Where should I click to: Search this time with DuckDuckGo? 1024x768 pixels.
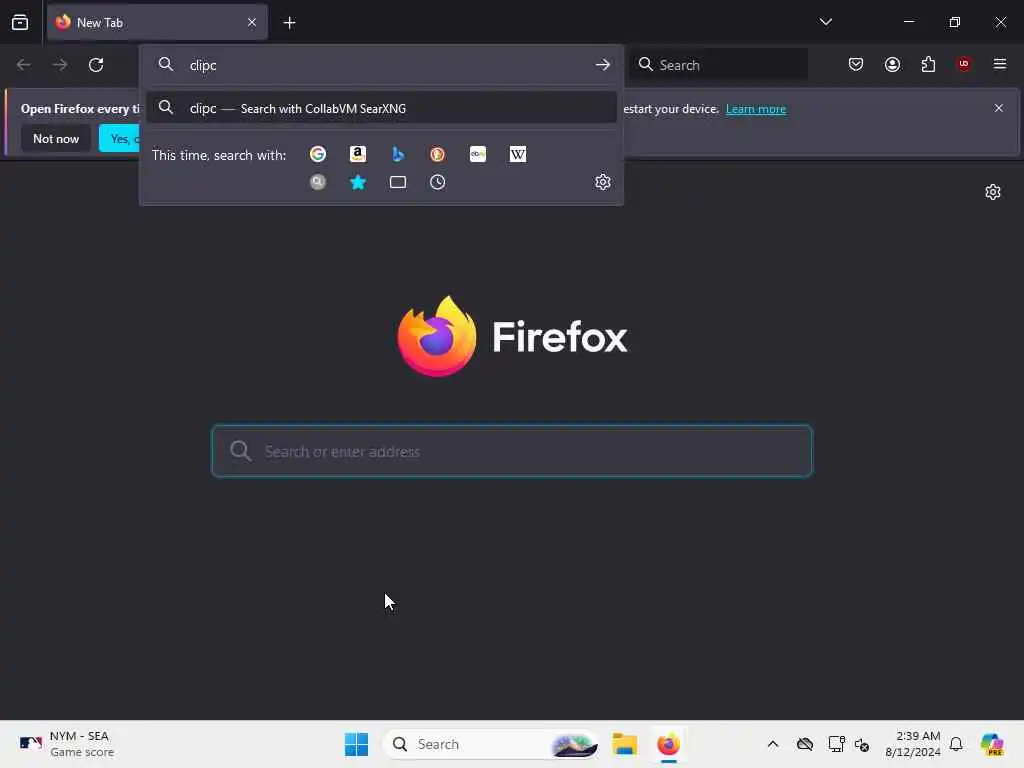click(438, 154)
